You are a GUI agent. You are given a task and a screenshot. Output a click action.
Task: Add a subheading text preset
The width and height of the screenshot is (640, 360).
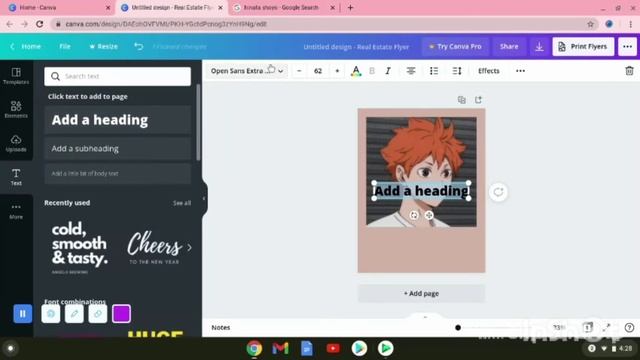pyautogui.click(x=118, y=149)
